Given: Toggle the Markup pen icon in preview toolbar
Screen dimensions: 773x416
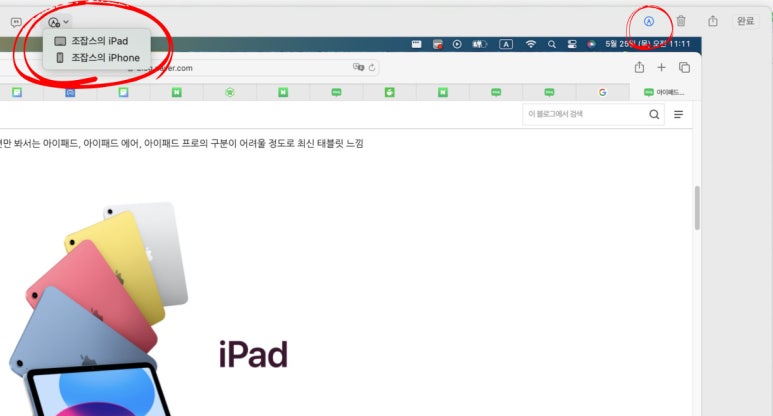Looking at the screenshot, I should tap(649, 21).
